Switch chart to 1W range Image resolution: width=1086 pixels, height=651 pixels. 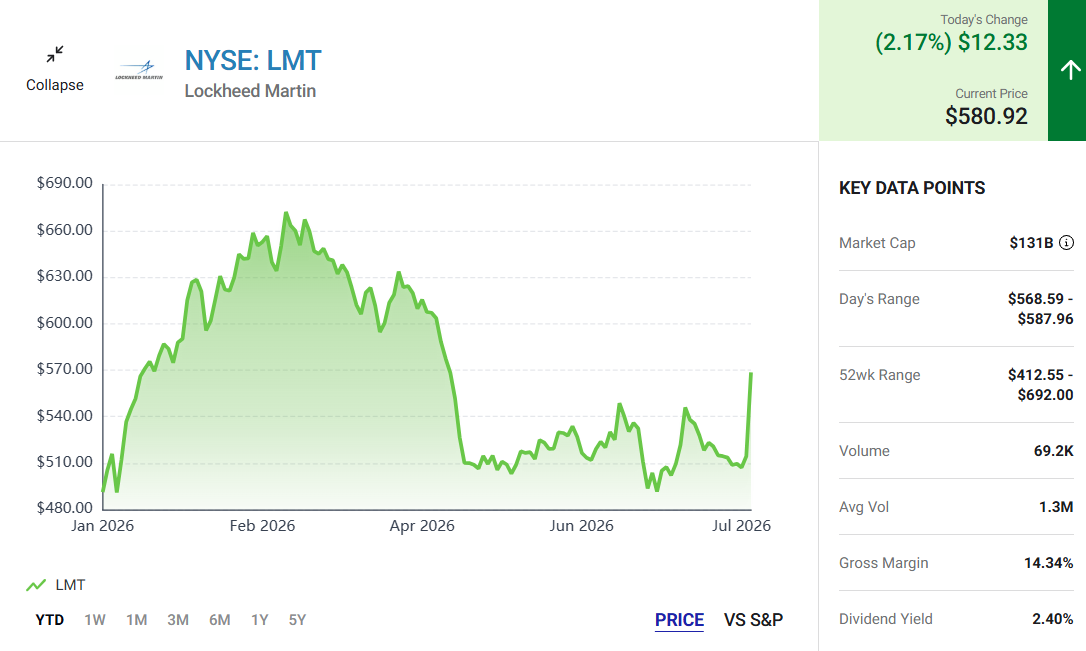pyautogui.click(x=95, y=620)
